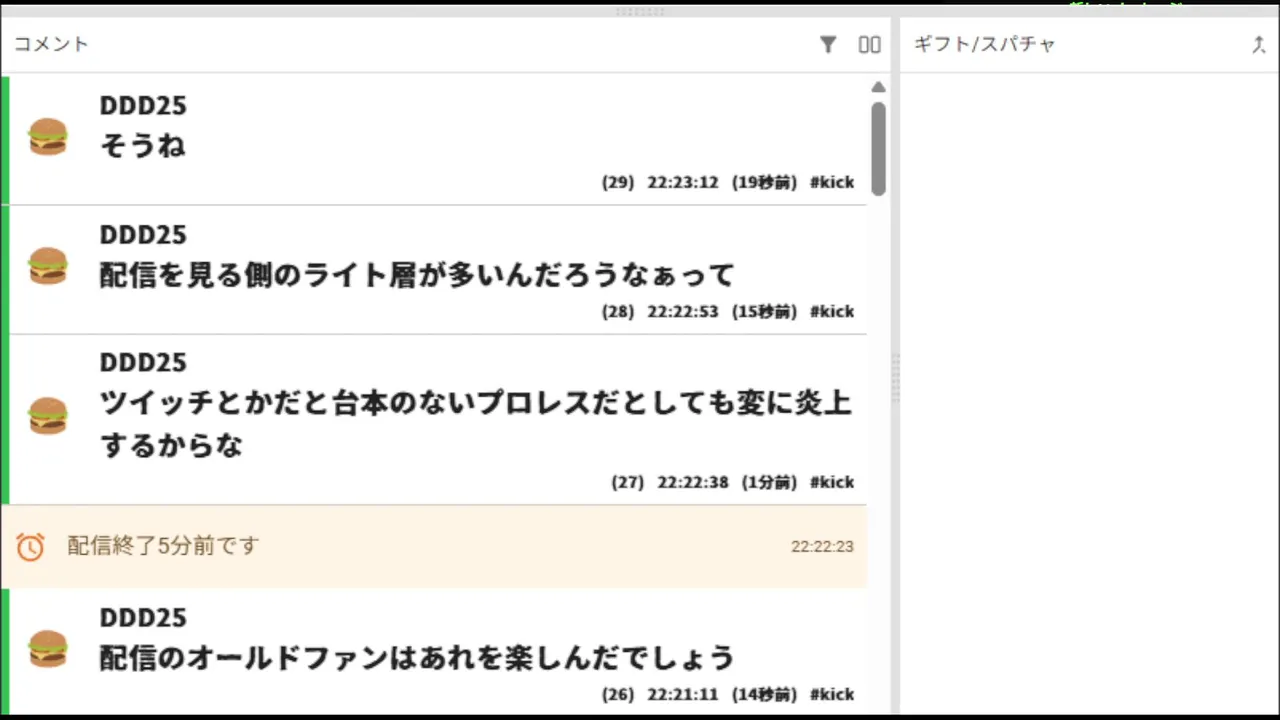The height and width of the screenshot is (720, 1280).
Task: Click the alarm clock notification icon
Action: pos(30,546)
